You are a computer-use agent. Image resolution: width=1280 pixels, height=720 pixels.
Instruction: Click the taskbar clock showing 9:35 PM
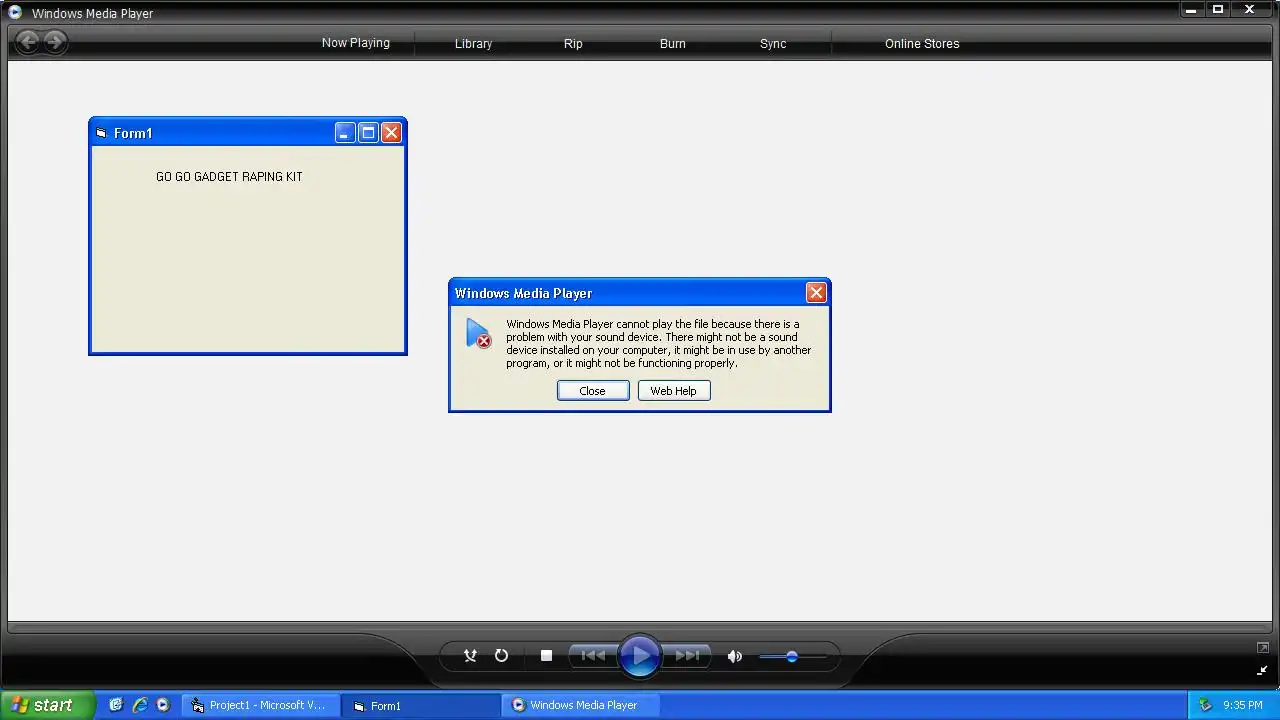pos(1243,705)
